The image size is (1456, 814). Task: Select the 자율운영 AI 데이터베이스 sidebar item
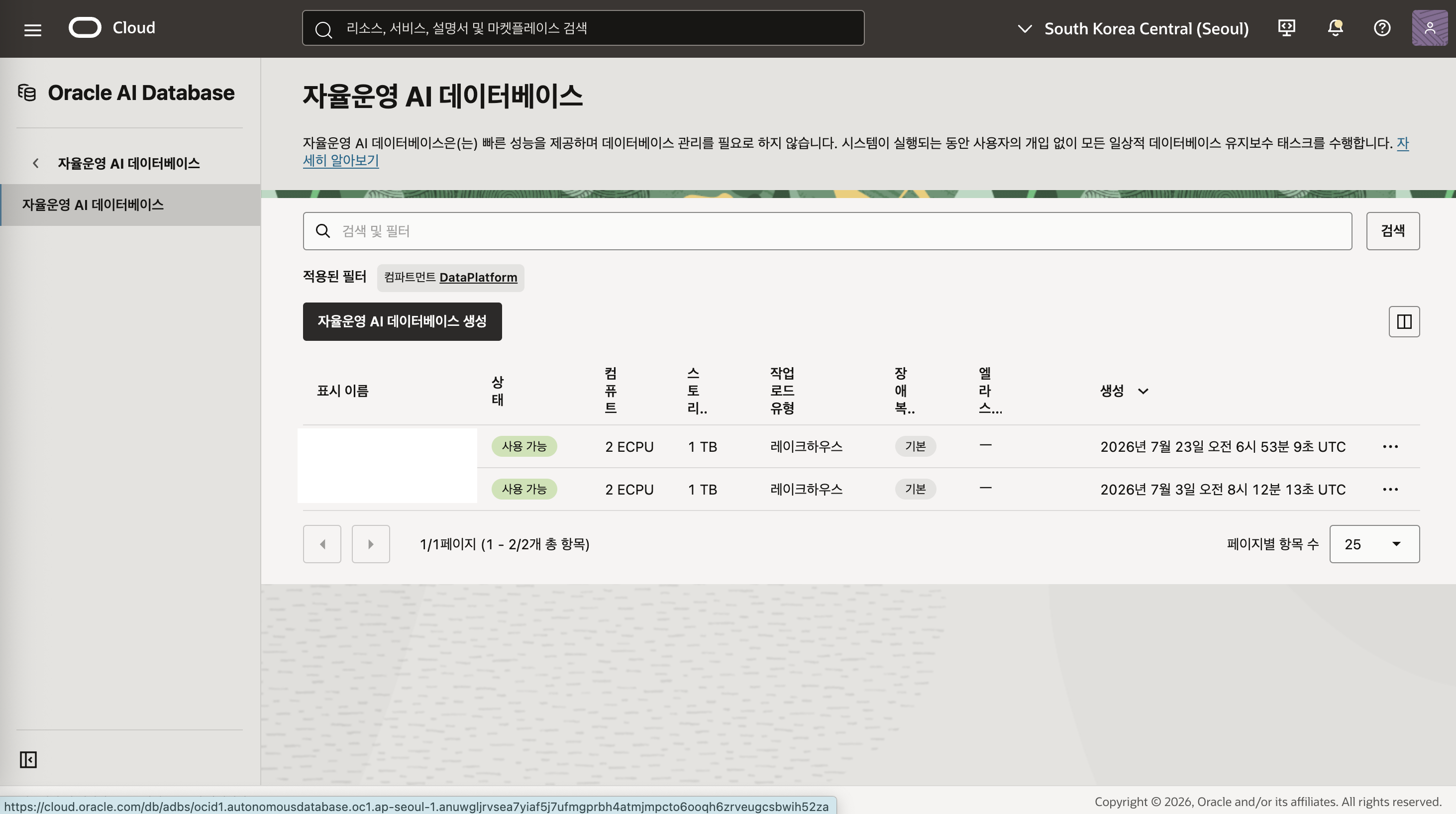click(x=130, y=204)
